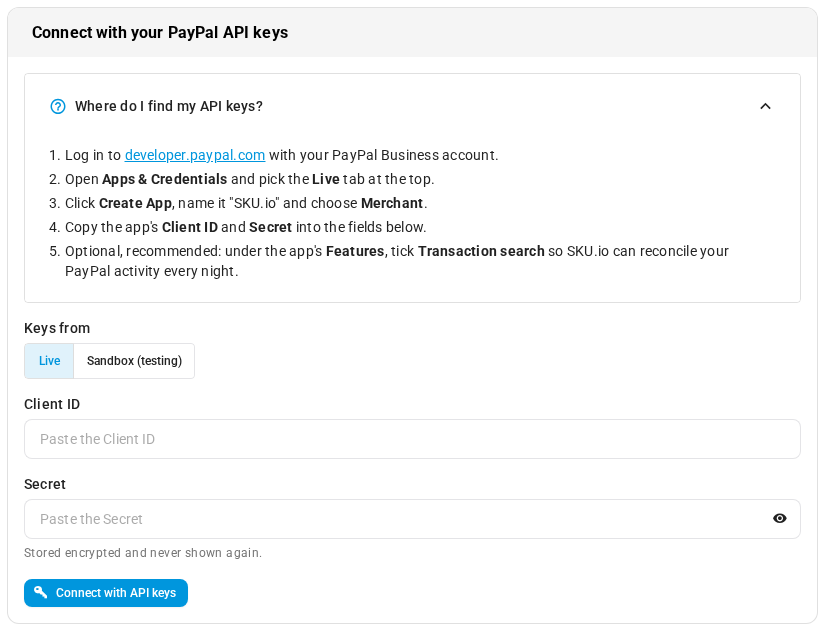Image resolution: width=825 pixels, height=631 pixels.
Task: Focus the Client ID input field
Action: click(x=412, y=439)
